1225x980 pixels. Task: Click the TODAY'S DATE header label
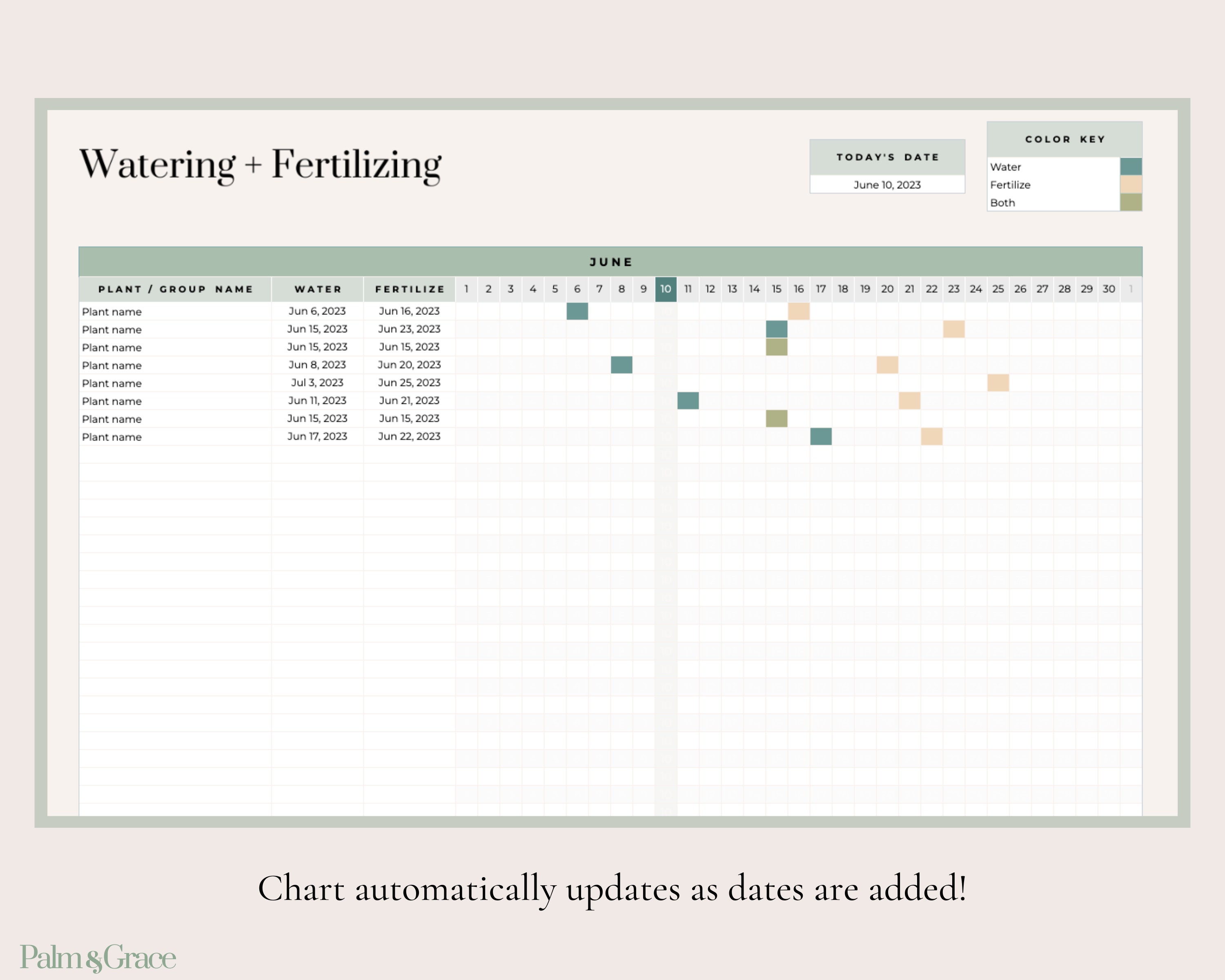coord(887,157)
